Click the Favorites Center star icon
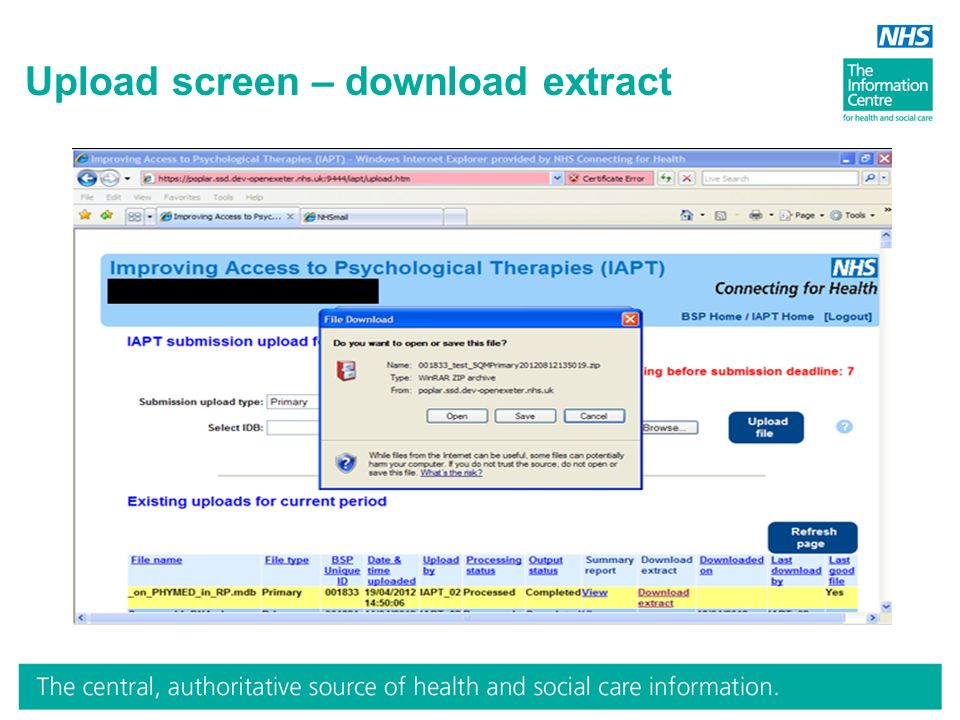 85,215
